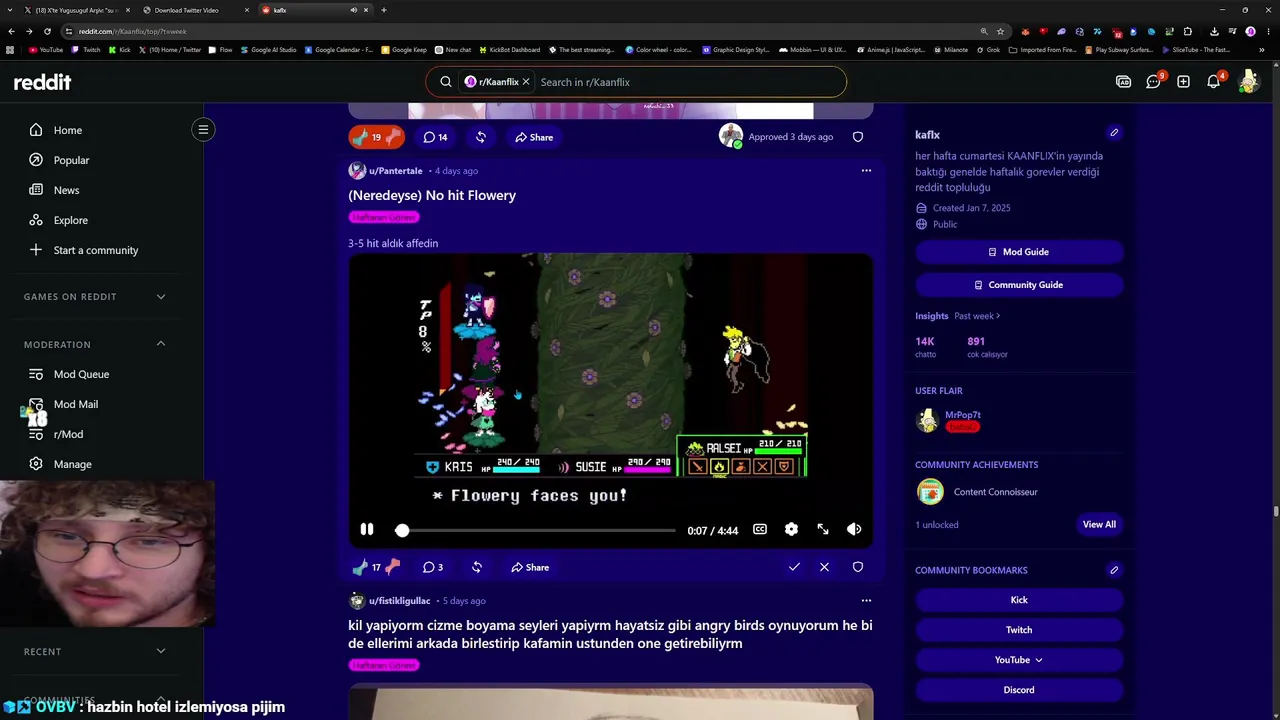Repost the approved 19-point post
Viewport: 1280px width, 720px height.
(x=481, y=137)
